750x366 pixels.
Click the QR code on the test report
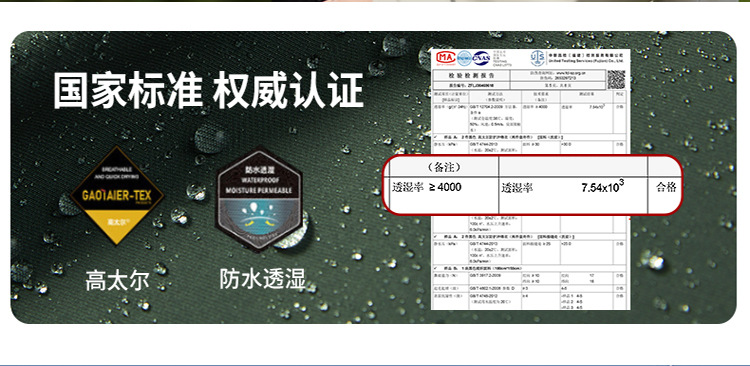[616, 79]
